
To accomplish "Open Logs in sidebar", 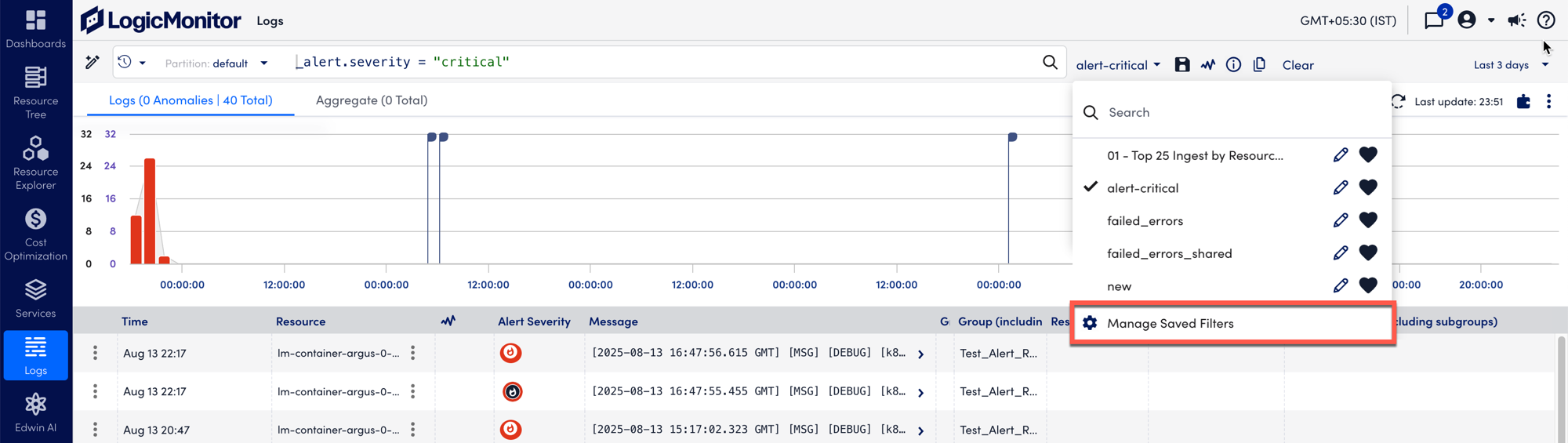I will 35,356.
